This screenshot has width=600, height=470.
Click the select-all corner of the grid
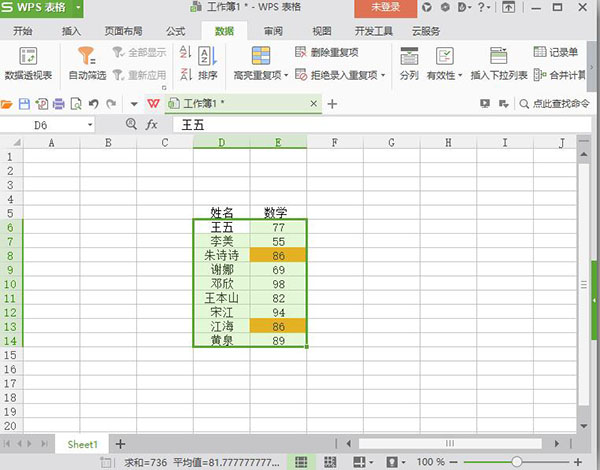coord(17,143)
